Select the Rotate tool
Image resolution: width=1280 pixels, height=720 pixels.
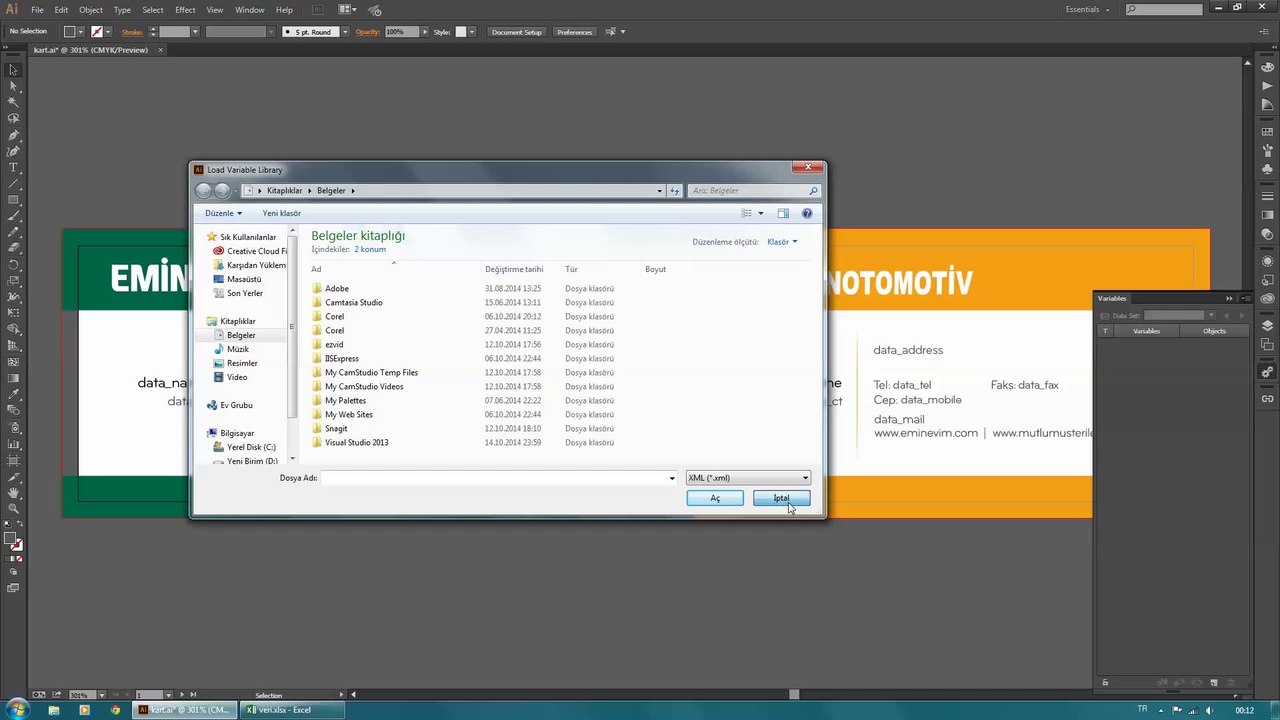[14, 264]
